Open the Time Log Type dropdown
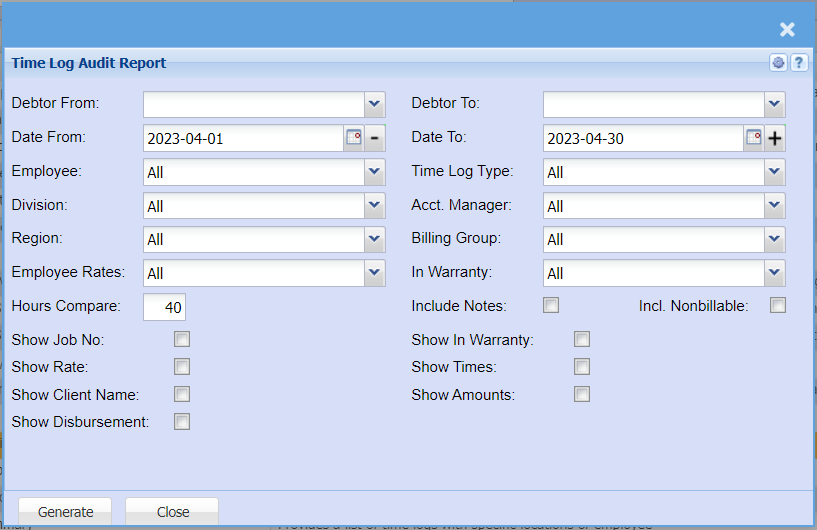The width and height of the screenshot is (817, 530). (775, 172)
